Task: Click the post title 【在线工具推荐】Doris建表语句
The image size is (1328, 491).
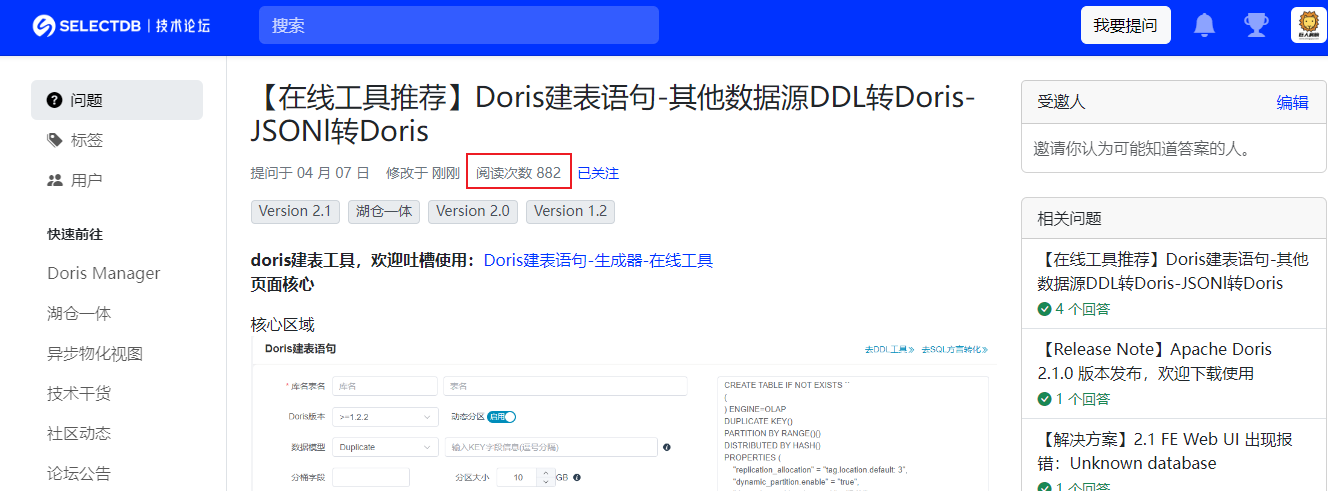Action: (612, 114)
